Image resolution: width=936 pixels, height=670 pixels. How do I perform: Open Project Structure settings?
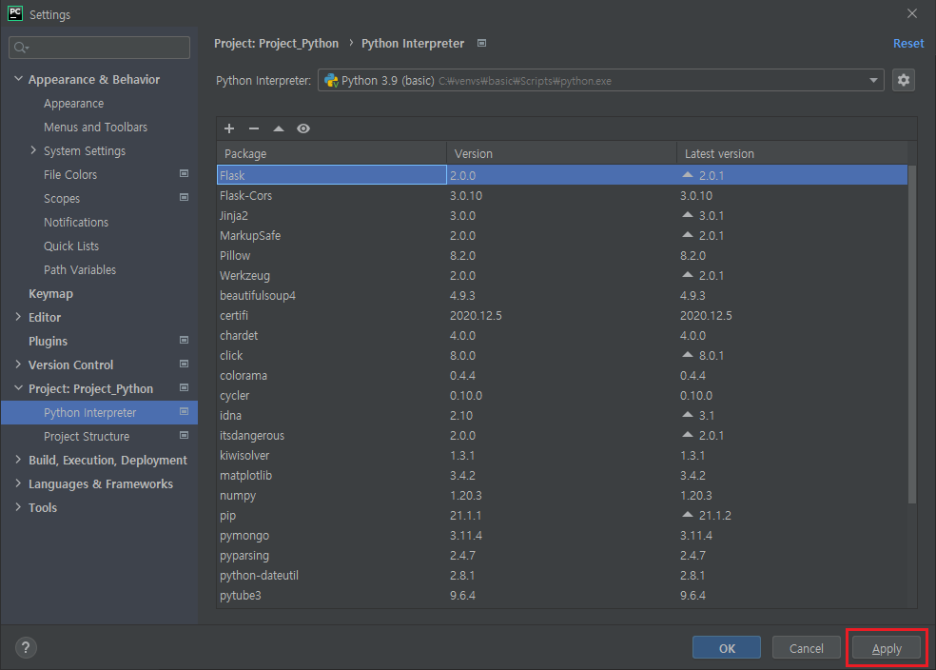(x=87, y=437)
